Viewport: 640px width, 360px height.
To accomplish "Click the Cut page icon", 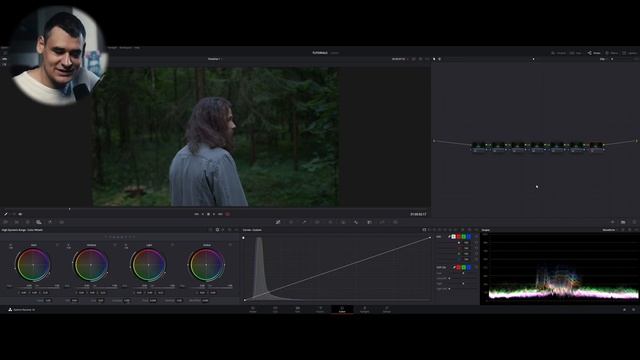I will [x=275, y=309].
